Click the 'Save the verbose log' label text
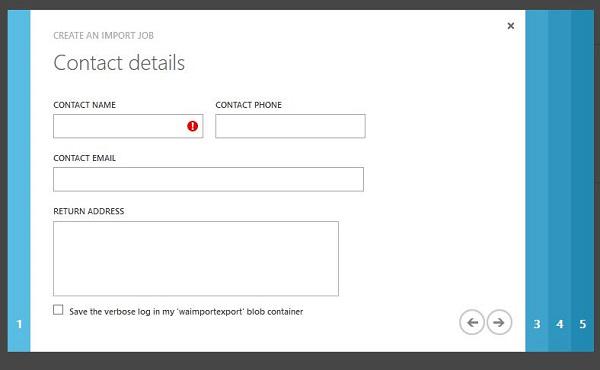The width and height of the screenshot is (600, 370). click(186, 311)
